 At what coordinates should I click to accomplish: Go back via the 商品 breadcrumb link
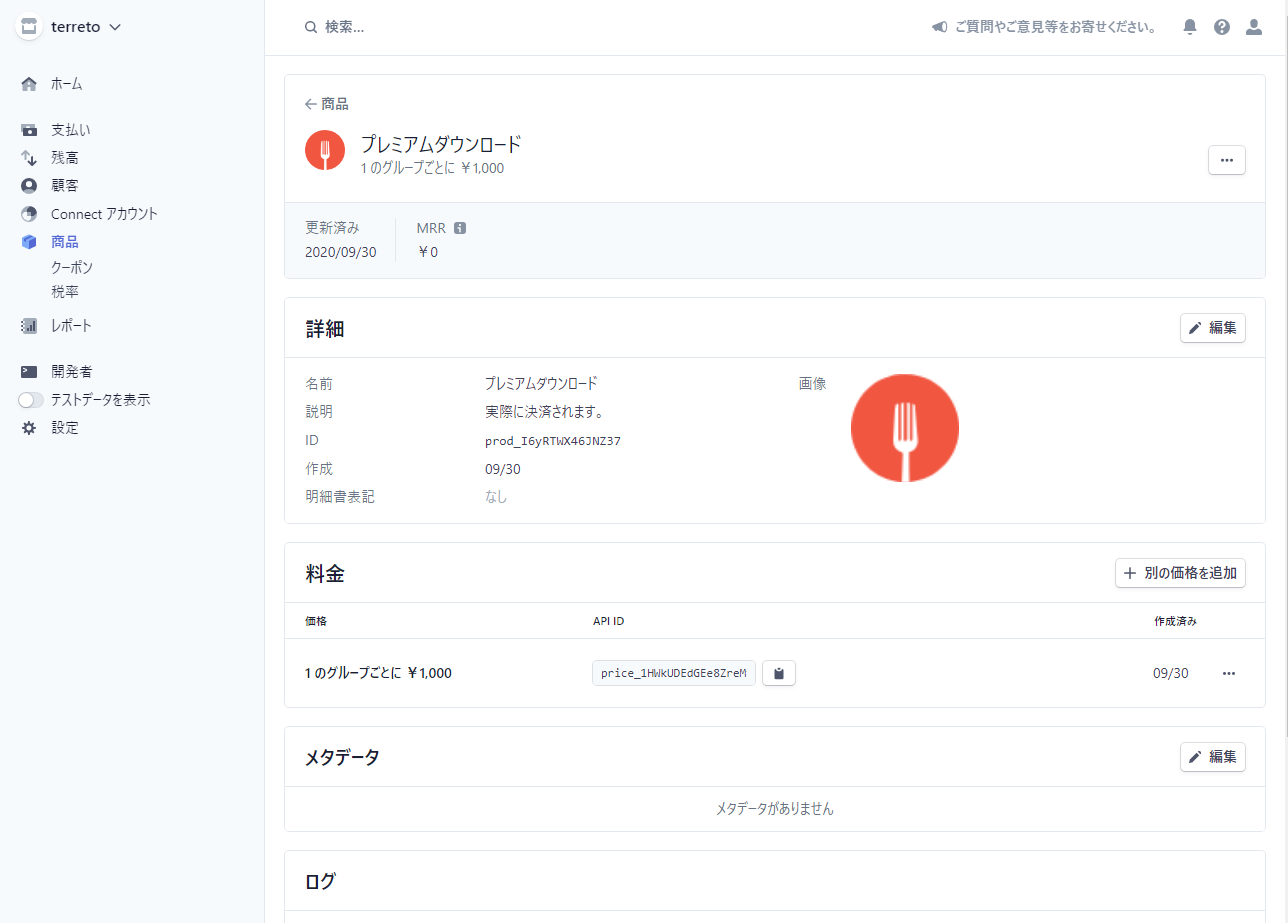(327, 104)
